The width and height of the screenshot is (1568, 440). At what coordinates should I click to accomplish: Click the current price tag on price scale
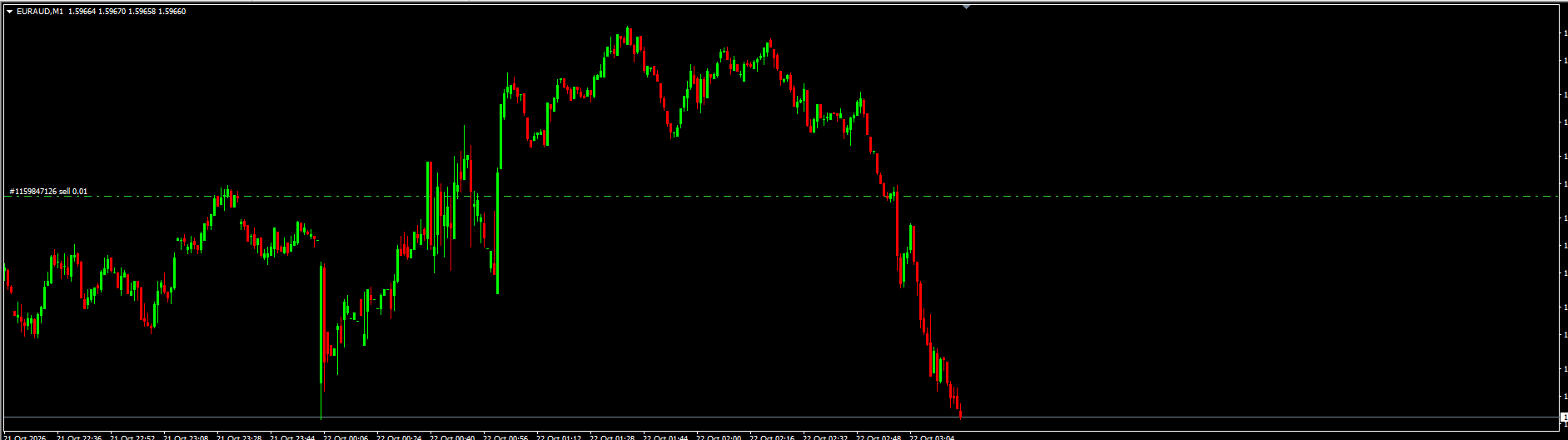click(x=1563, y=417)
